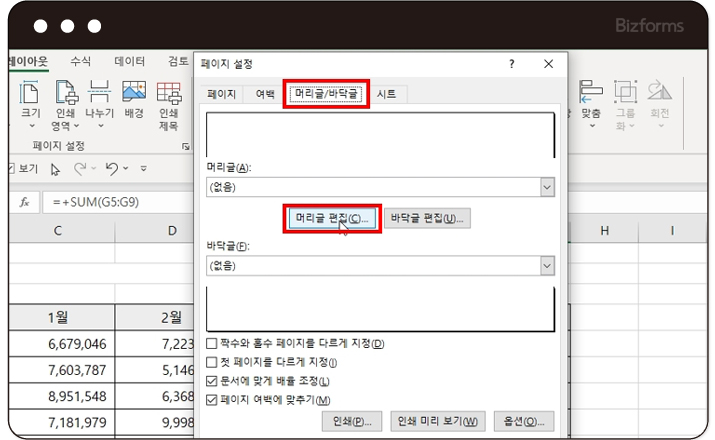715x440 pixels.
Task: Expand the undo history dropdown arrow
Action: pyautogui.click(x=126, y=169)
